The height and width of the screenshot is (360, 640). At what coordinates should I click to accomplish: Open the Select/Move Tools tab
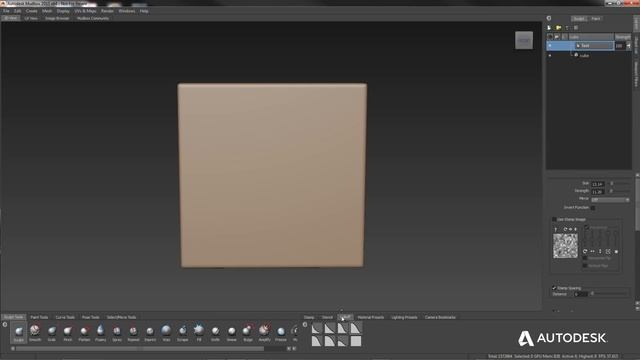[x=121, y=317]
